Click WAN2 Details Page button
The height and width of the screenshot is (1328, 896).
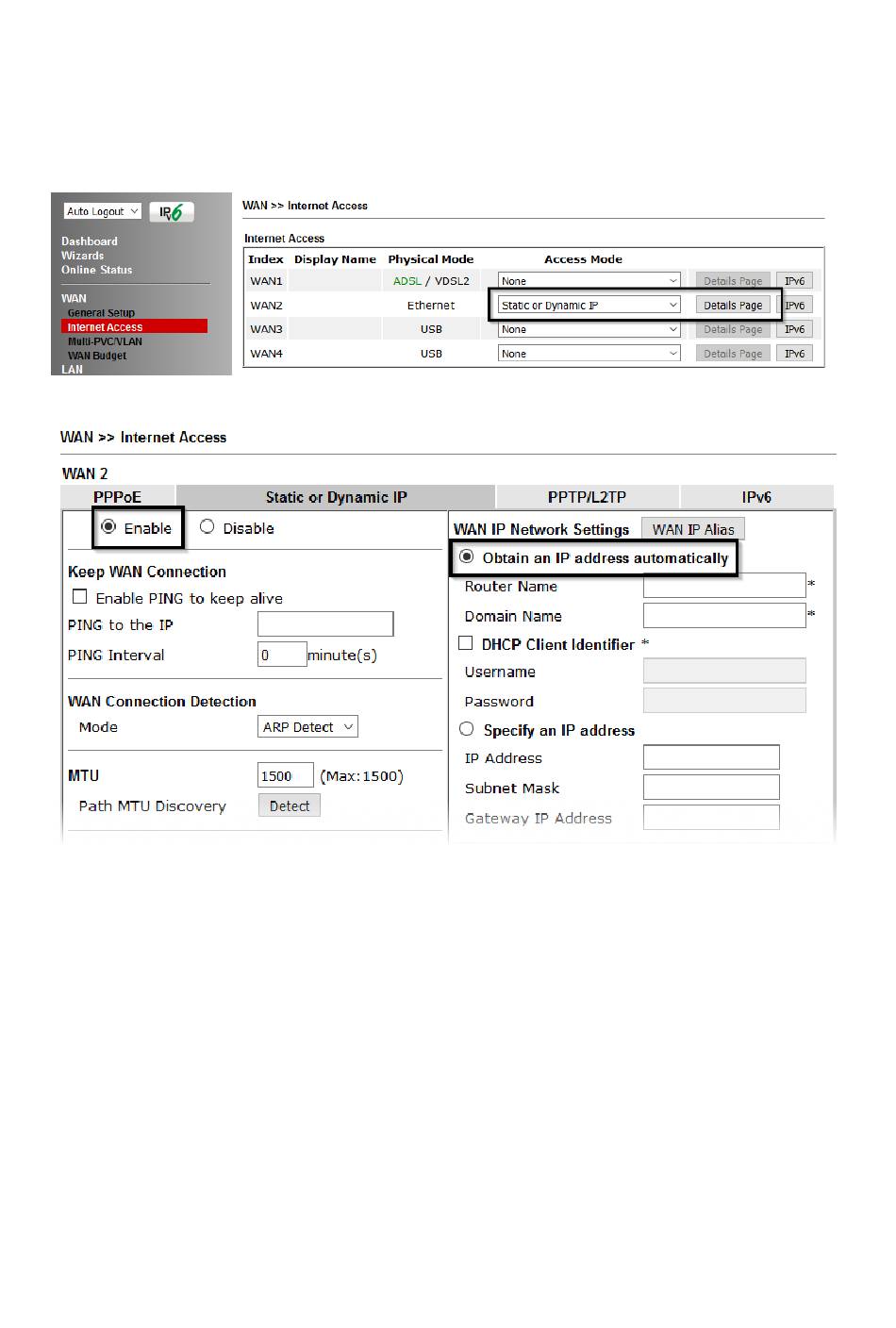click(733, 306)
